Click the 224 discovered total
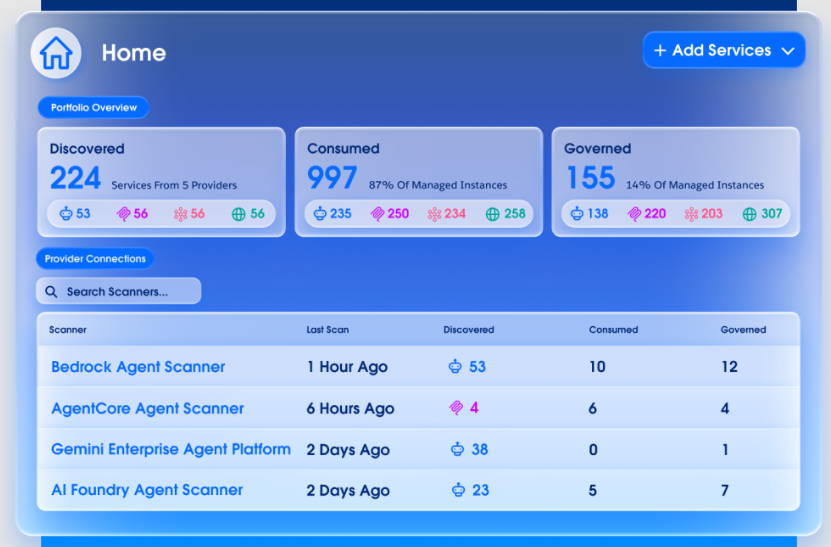831x547 pixels. point(75,178)
